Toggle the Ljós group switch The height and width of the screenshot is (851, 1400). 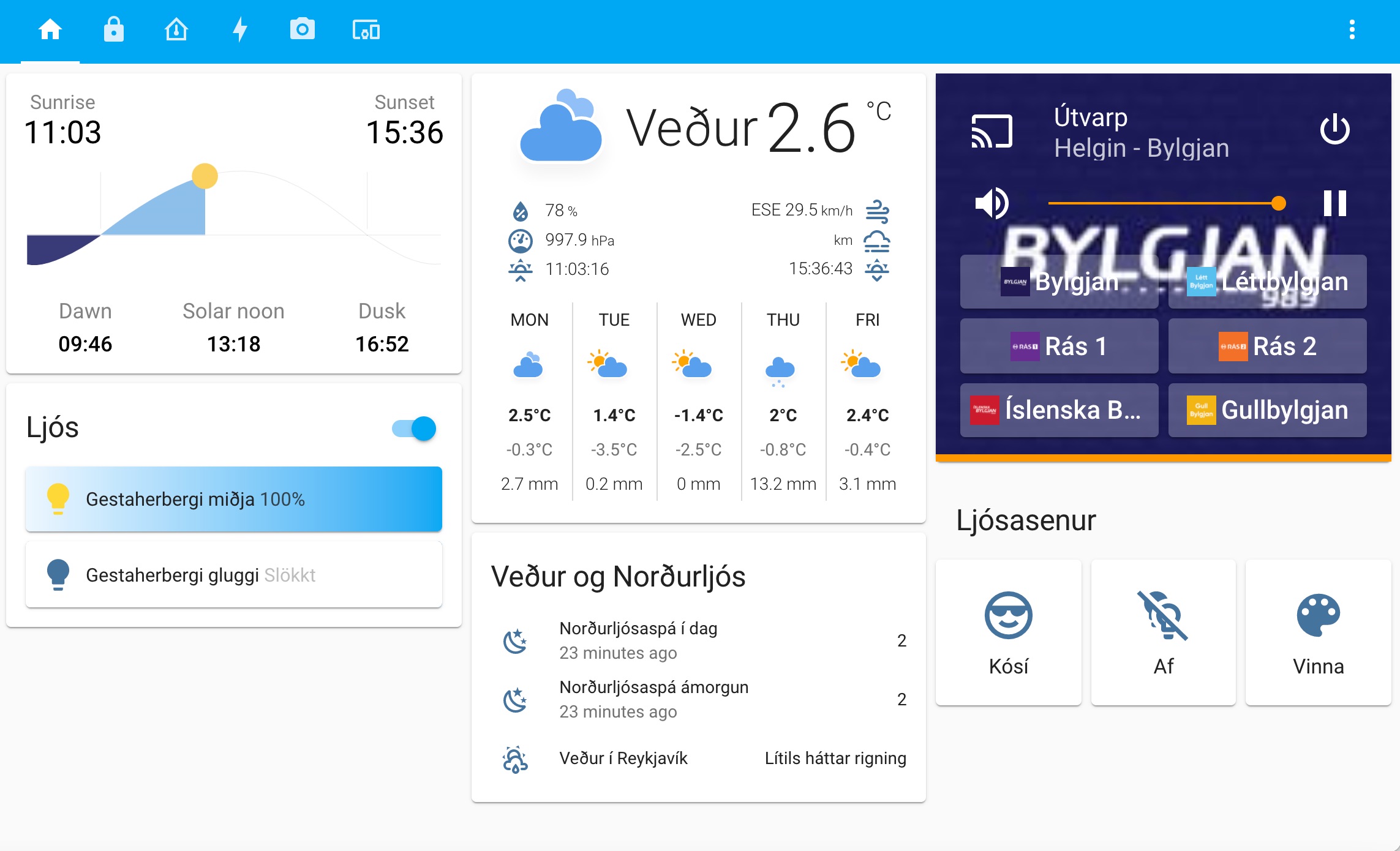[414, 429]
